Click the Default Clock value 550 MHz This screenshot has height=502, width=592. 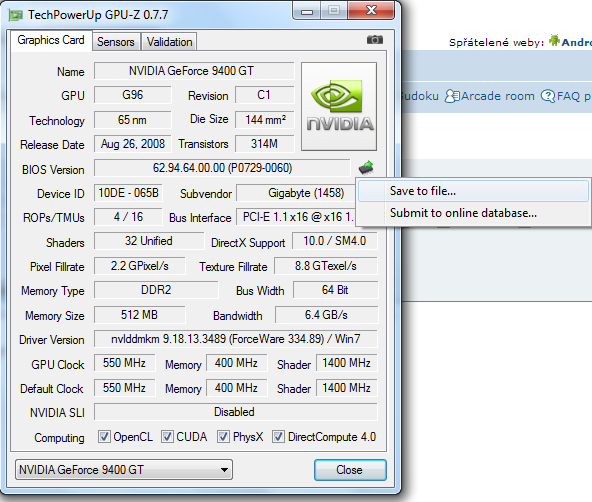click(125, 388)
